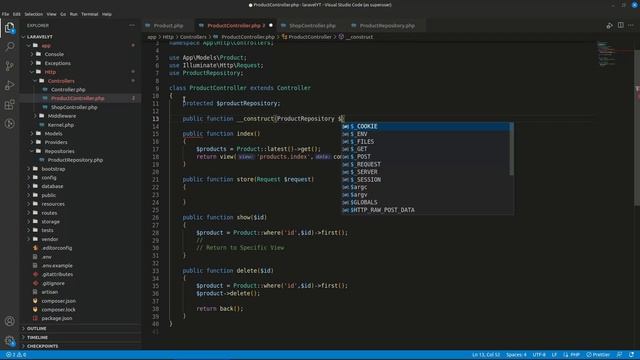Click the Spaces: 4 indentation setting
The height and width of the screenshot is (360, 640).
pos(516,355)
